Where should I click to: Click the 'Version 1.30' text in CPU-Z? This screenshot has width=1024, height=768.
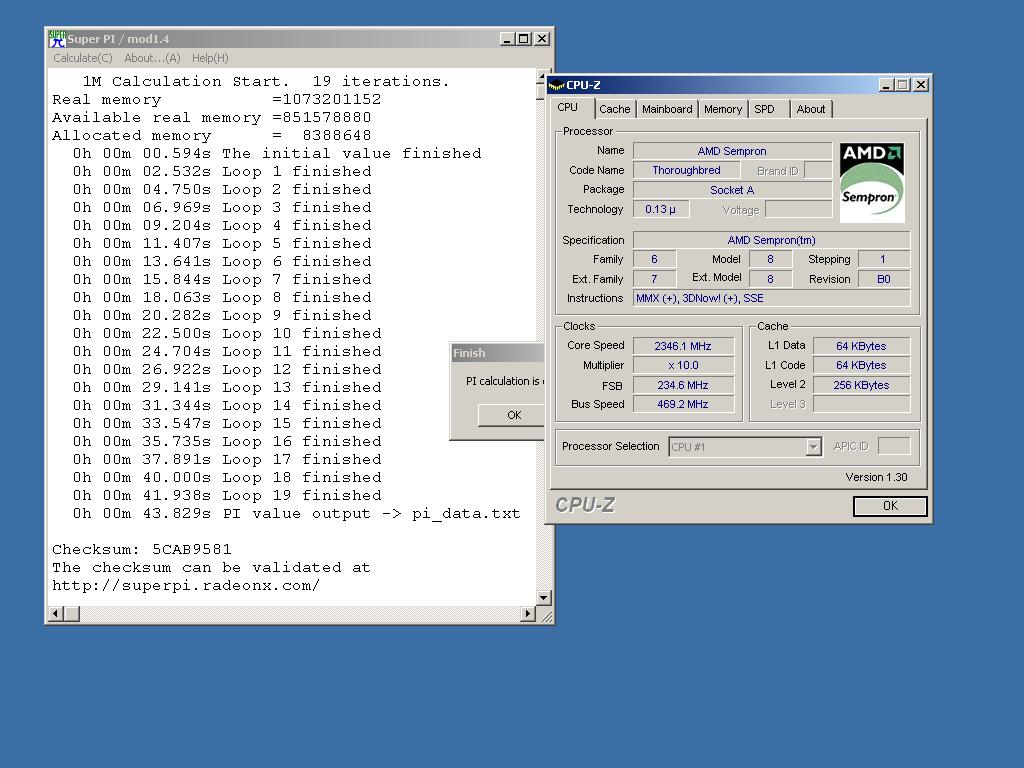pyautogui.click(x=876, y=477)
